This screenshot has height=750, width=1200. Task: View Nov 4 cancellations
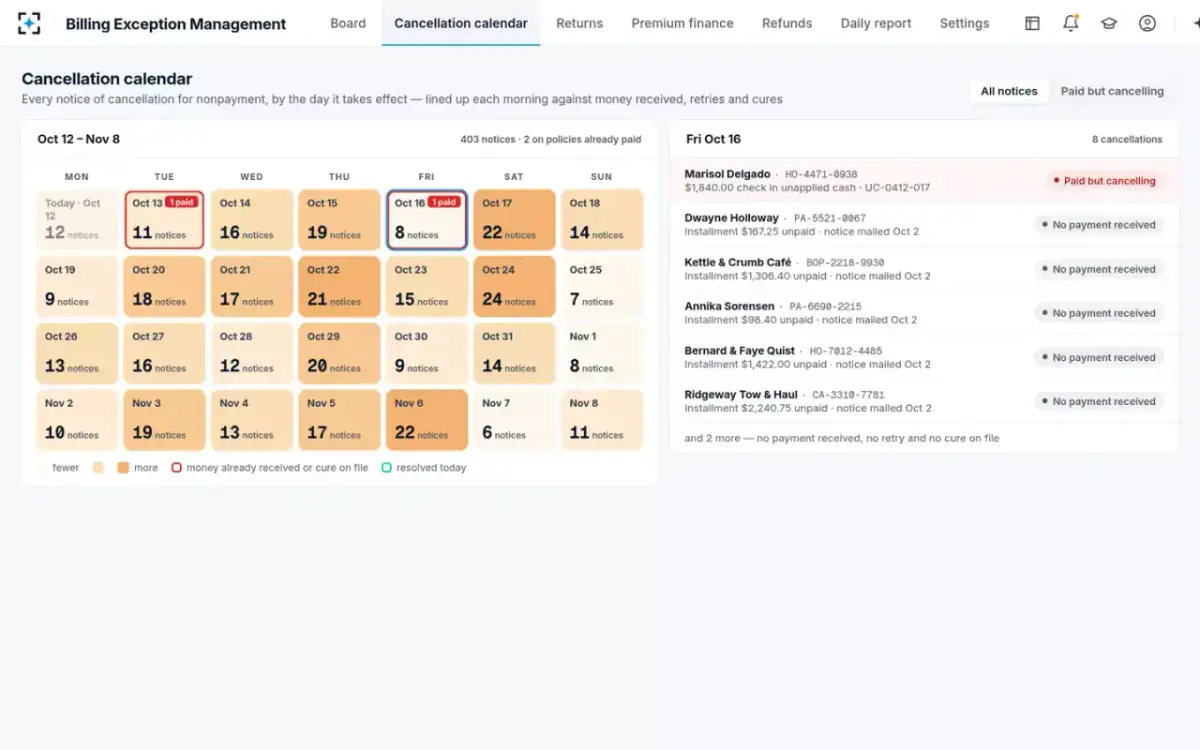(x=252, y=420)
